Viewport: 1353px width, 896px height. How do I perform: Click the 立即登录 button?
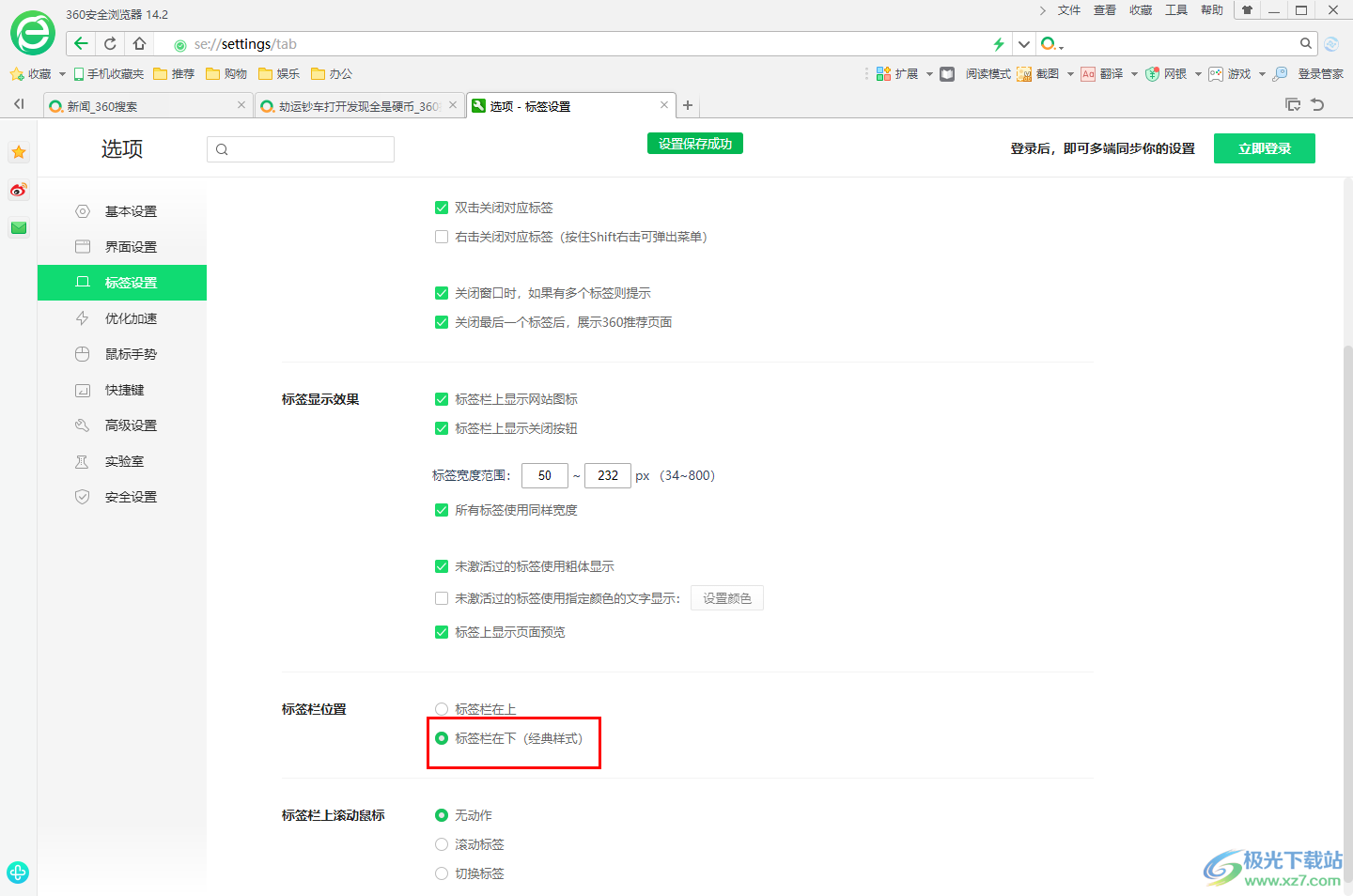pyautogui.click(x=1265, y=148)
